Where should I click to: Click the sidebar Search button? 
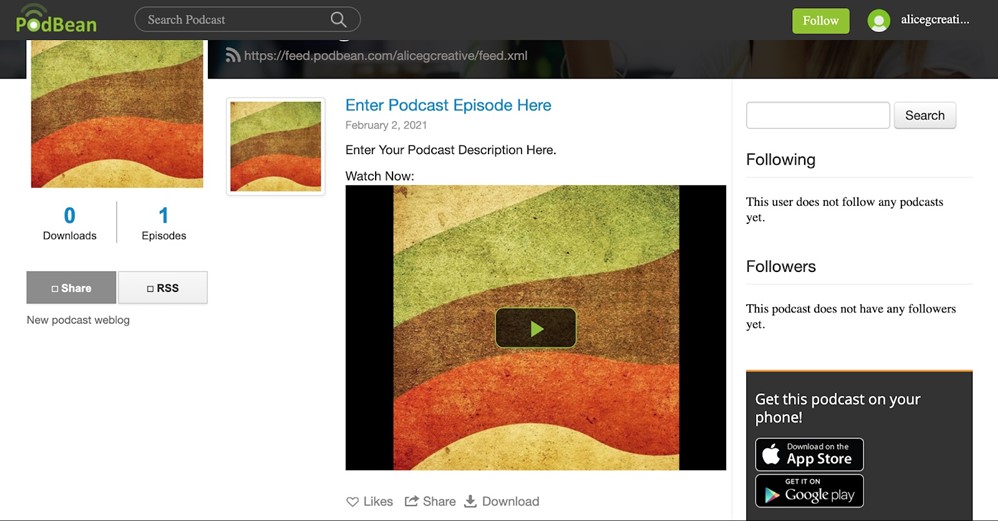coord(925,115)
